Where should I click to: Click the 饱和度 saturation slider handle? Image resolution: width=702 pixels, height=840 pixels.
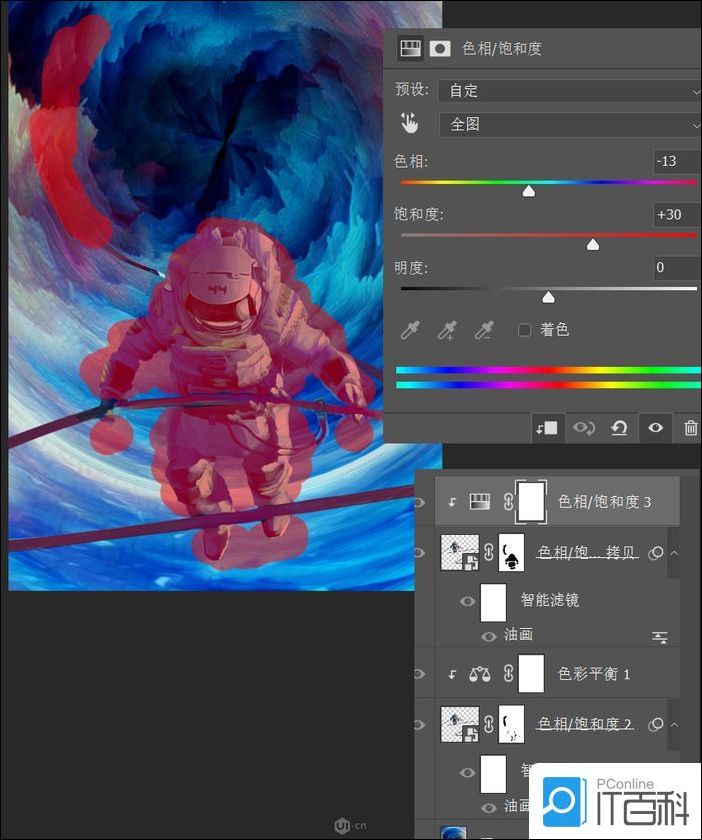(593, 245)
